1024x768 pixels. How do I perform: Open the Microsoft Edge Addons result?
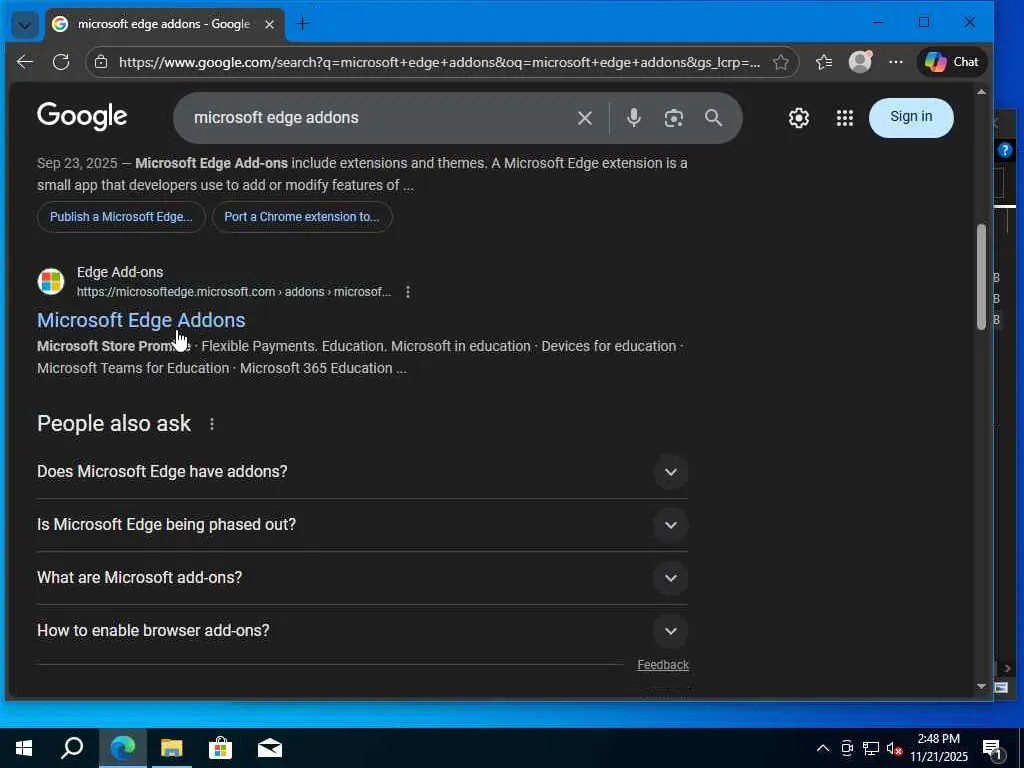[x=141, y=320]
